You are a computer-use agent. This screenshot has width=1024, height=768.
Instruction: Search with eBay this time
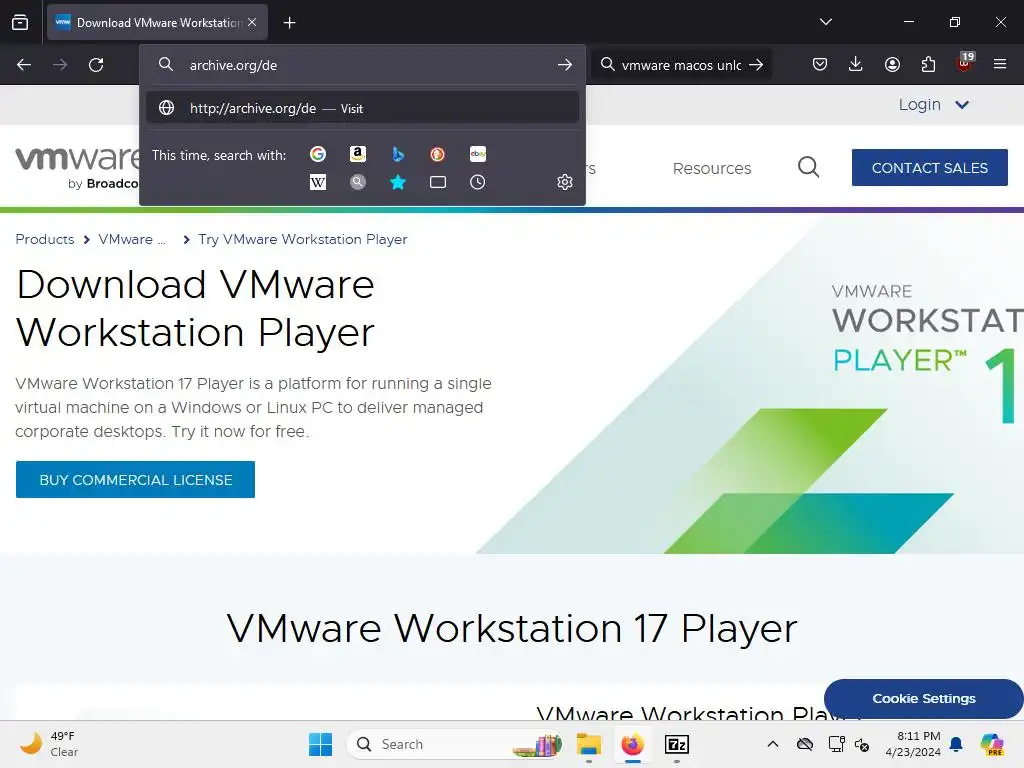point(477,154)
